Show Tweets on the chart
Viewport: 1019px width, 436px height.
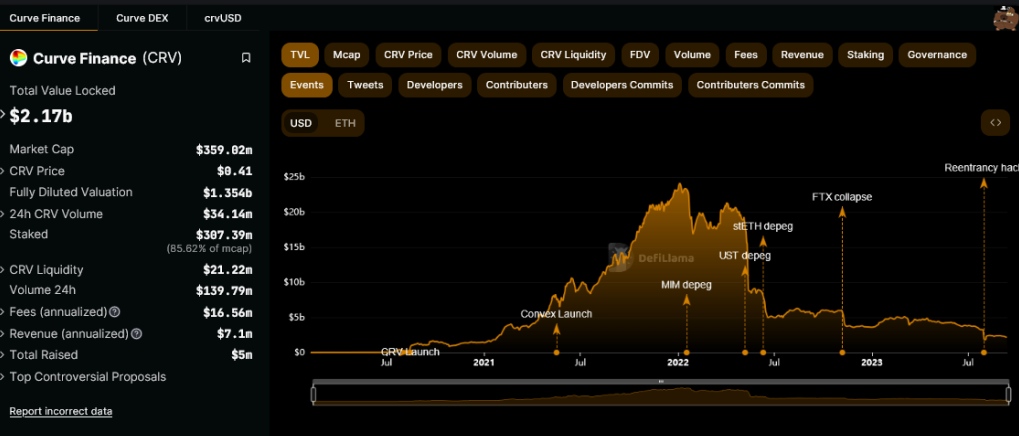[365, 84]
